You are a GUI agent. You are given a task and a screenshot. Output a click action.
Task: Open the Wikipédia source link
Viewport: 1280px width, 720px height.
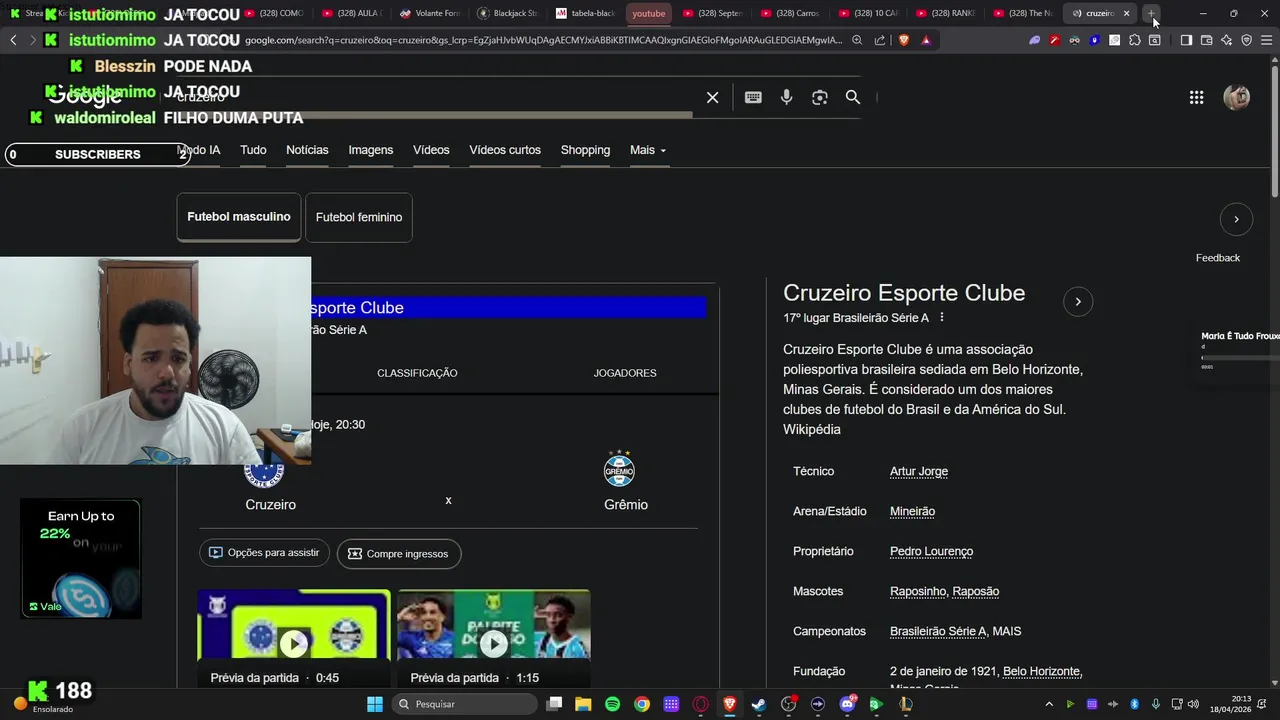812,430
